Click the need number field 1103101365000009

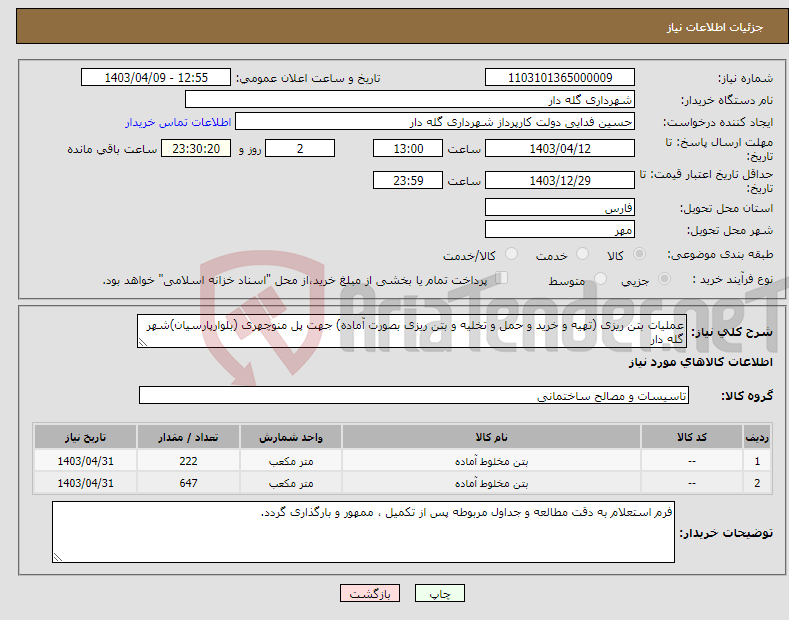tap(560, 78)
